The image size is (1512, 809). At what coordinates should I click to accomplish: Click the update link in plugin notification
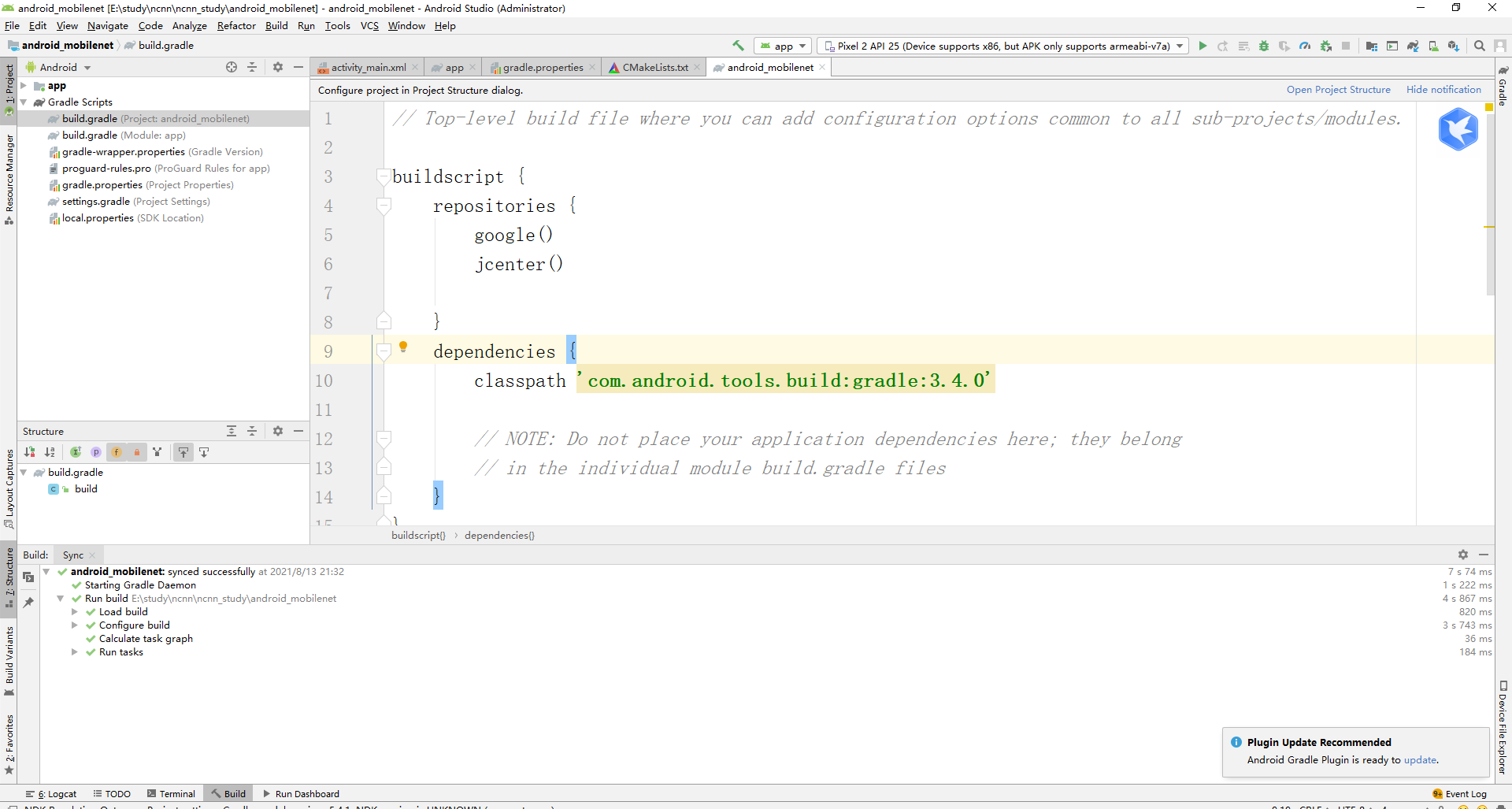[x=1420, y=760]
